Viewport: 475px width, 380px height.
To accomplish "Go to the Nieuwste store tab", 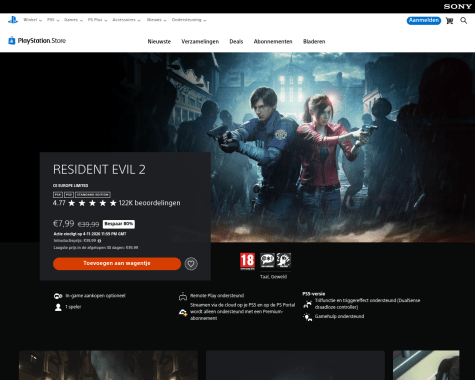I will coord(159,42).
